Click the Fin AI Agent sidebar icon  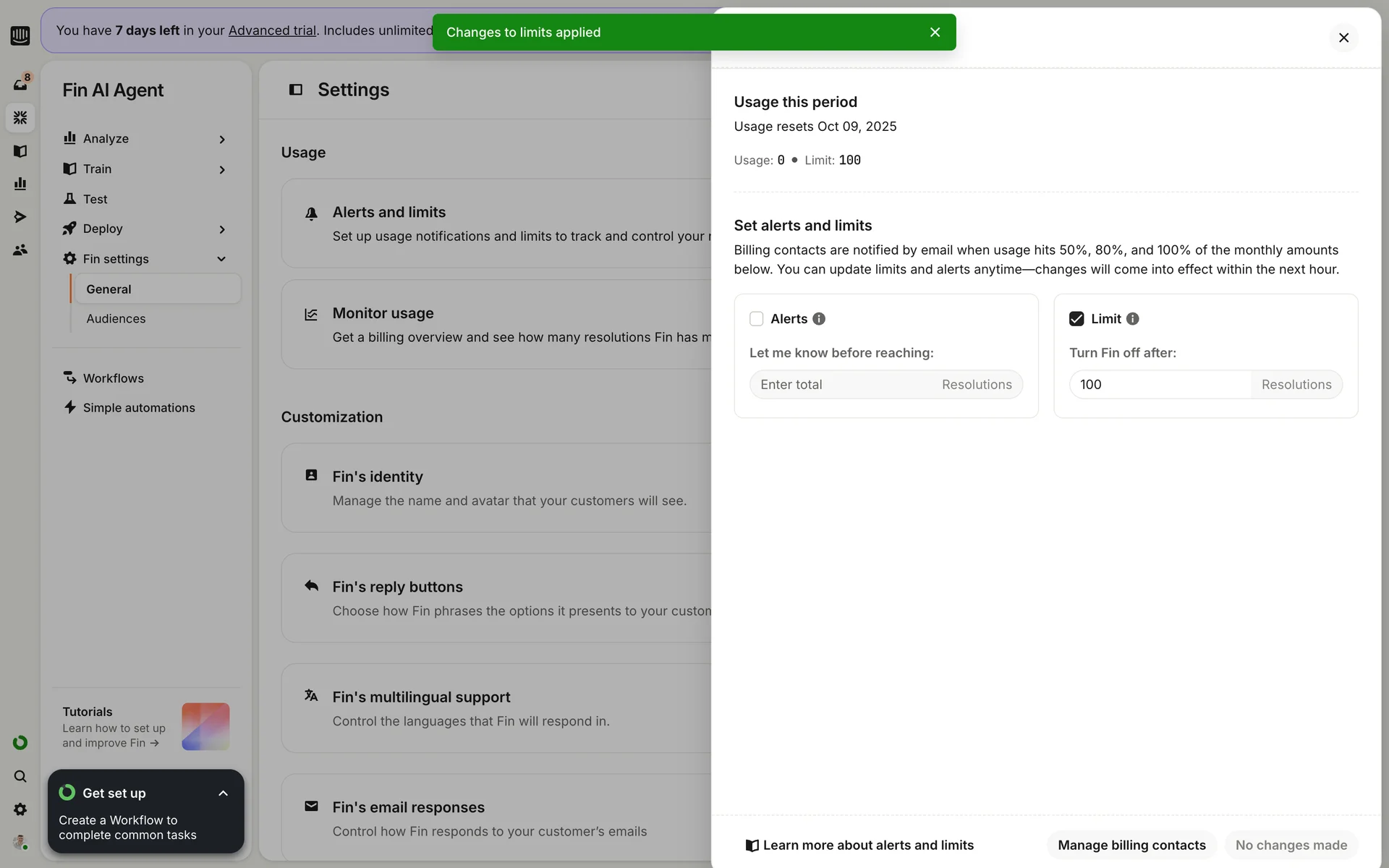pos(20,117)
